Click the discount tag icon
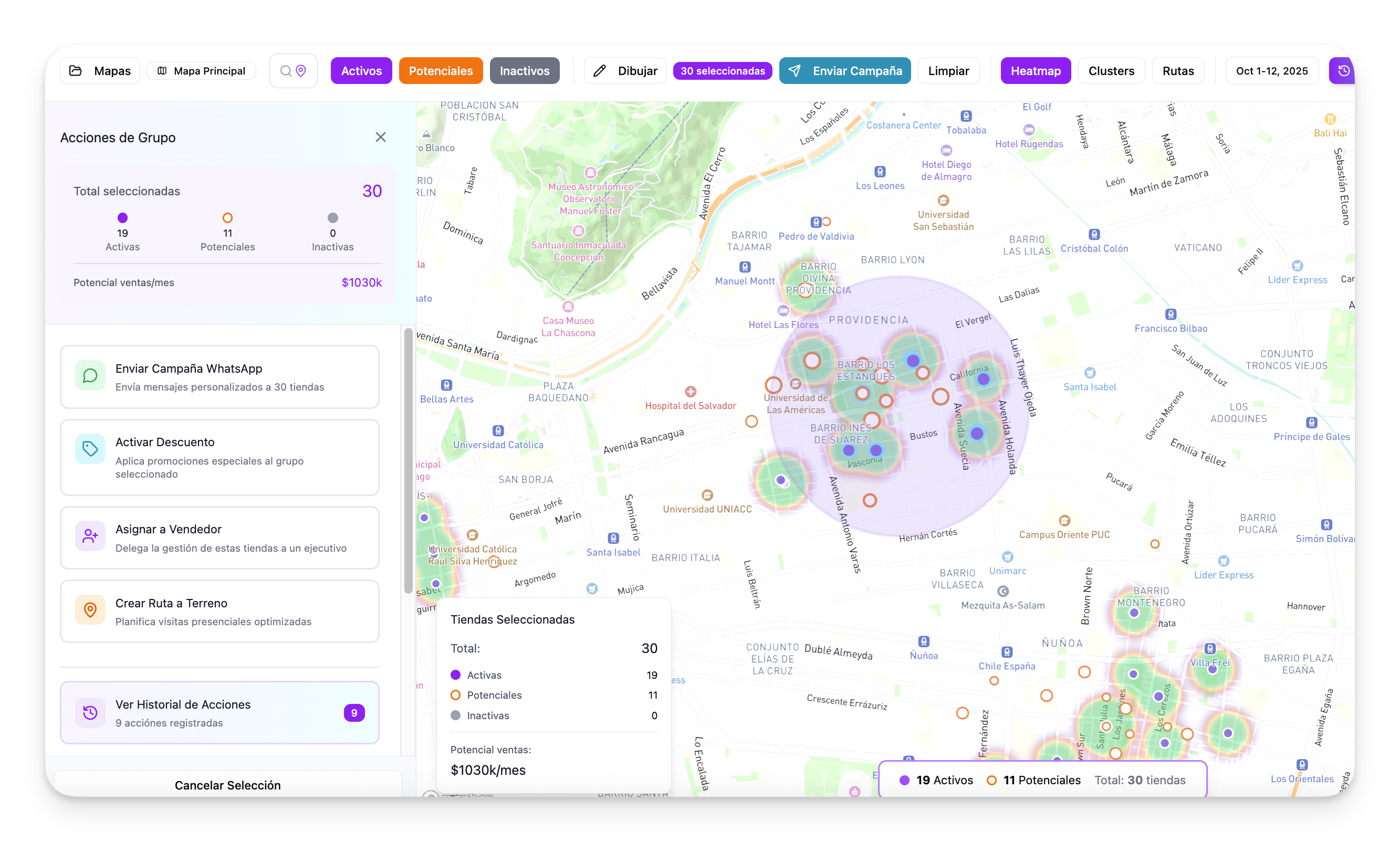 pyautogui.click(x=90, y=449)
